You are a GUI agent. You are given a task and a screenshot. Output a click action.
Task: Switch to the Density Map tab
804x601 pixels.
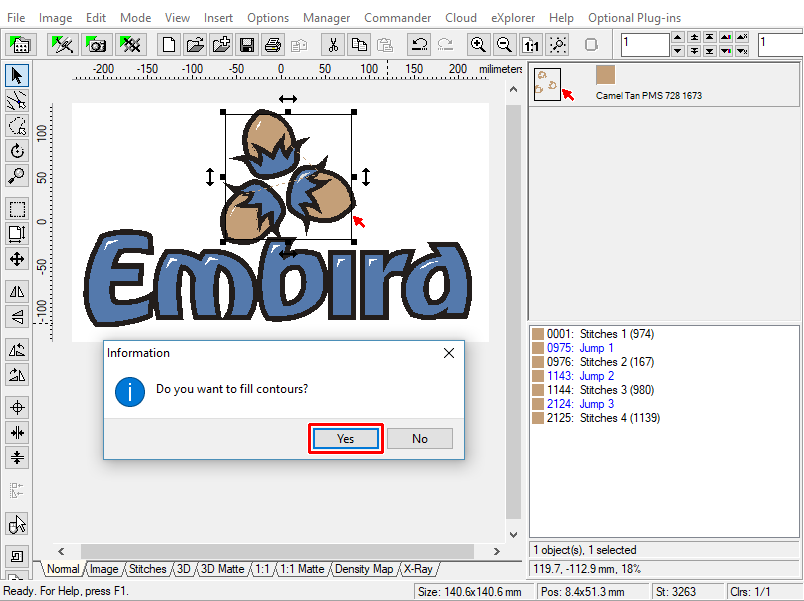(x=364, y=569)
